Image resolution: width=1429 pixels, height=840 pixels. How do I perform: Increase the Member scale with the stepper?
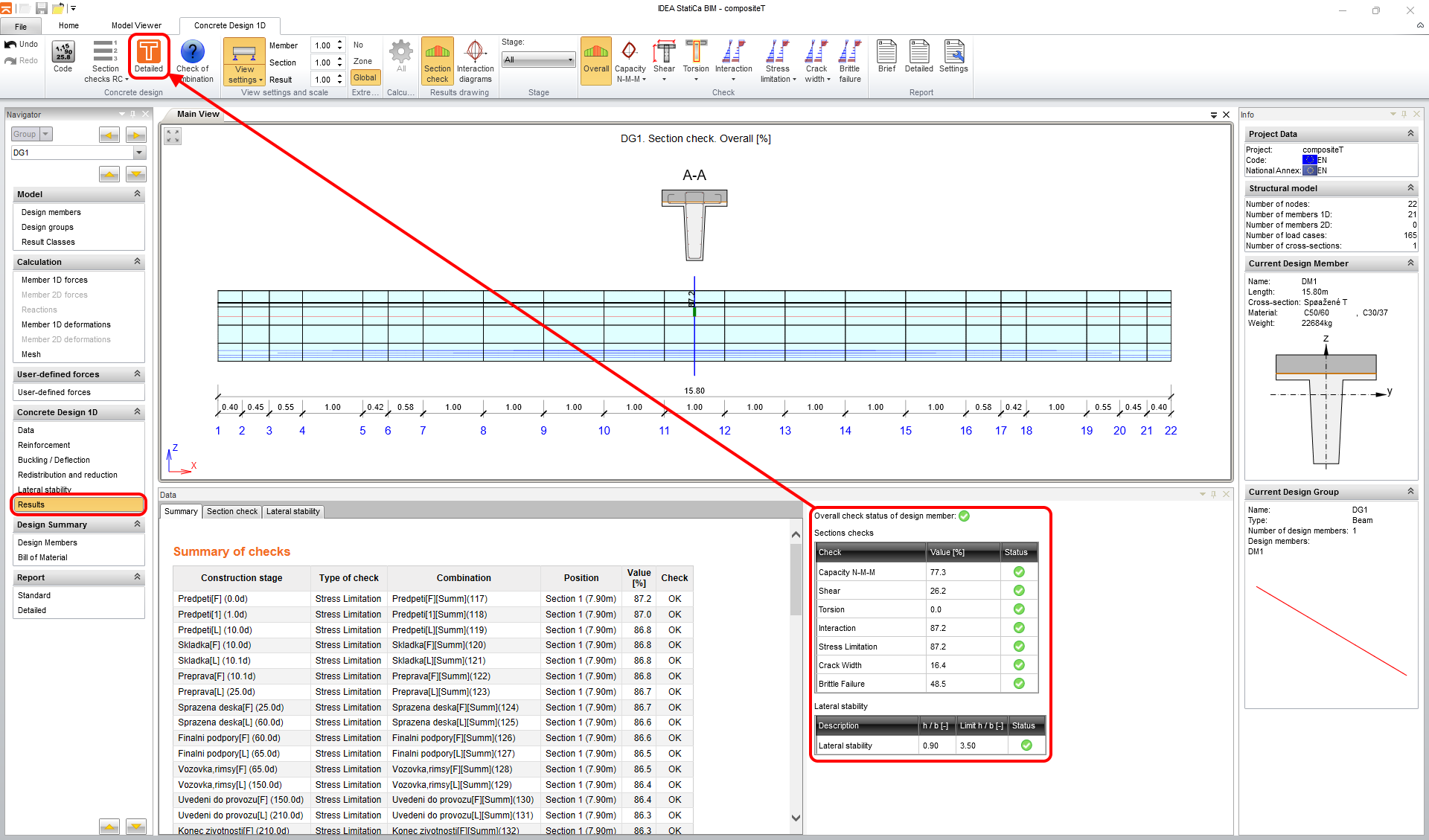click(x=339, y=41)
